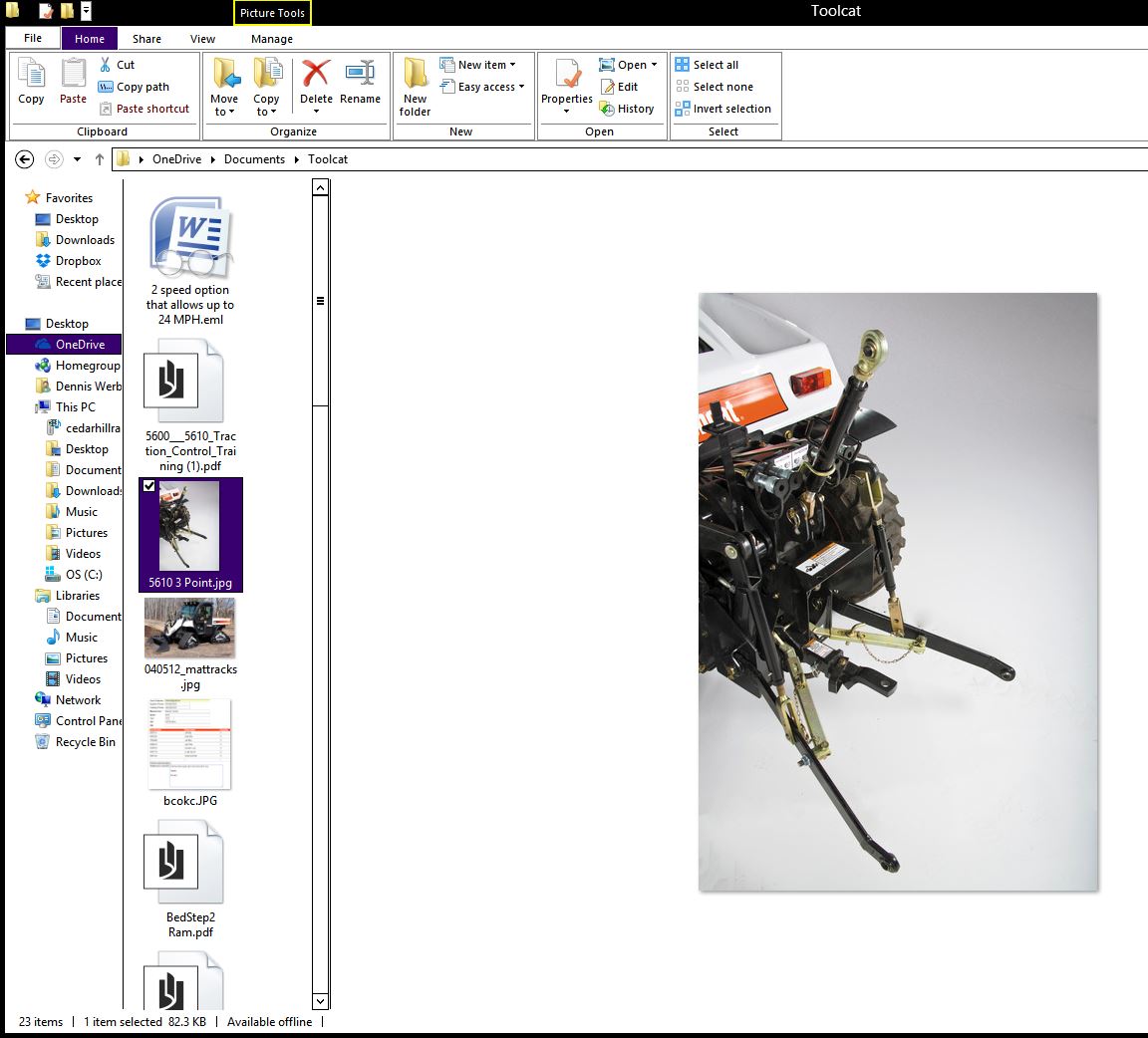Open the Properties dropdown arrow
The width and height of the screenshot is (1148, 1038).
coord(567,112)
